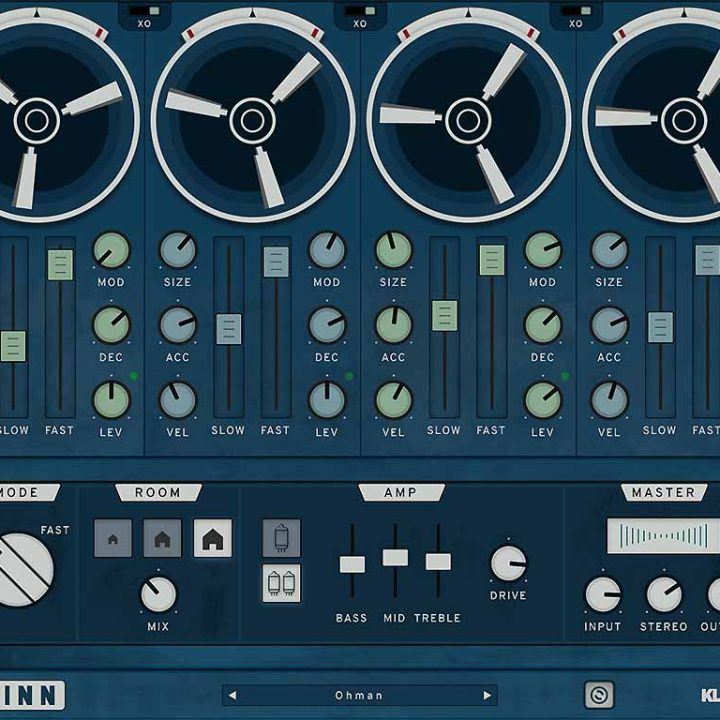Click the second panel FAST slider handle
Viewport: 720px width, 720px height.
[x=276, y=262]
